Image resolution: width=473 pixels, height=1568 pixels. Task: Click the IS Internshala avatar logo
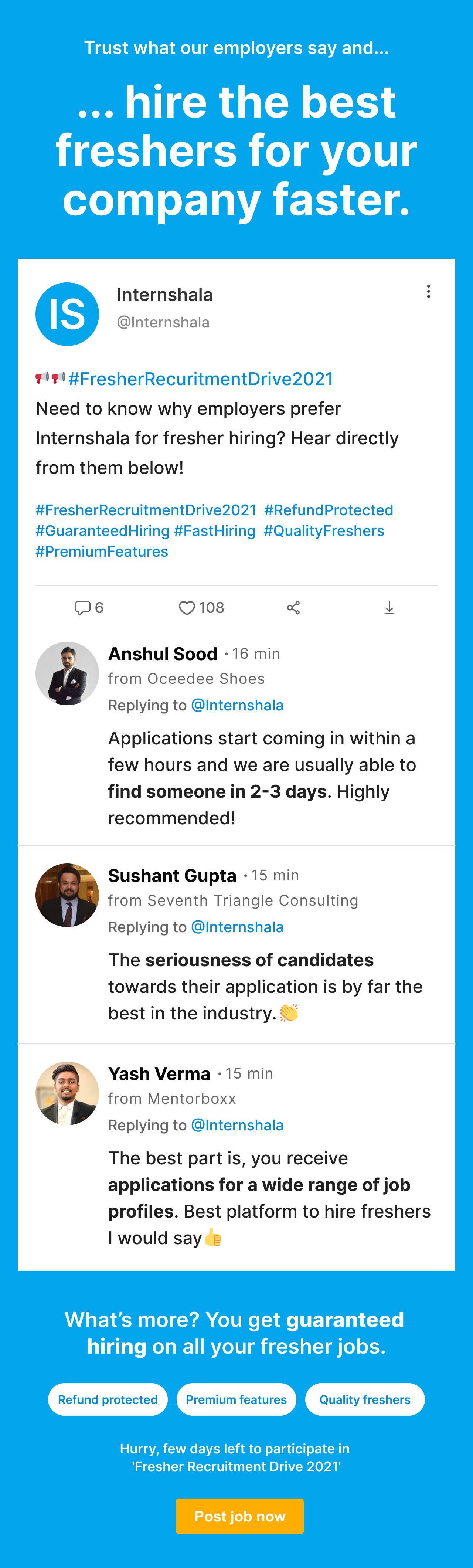click(67, 314)
